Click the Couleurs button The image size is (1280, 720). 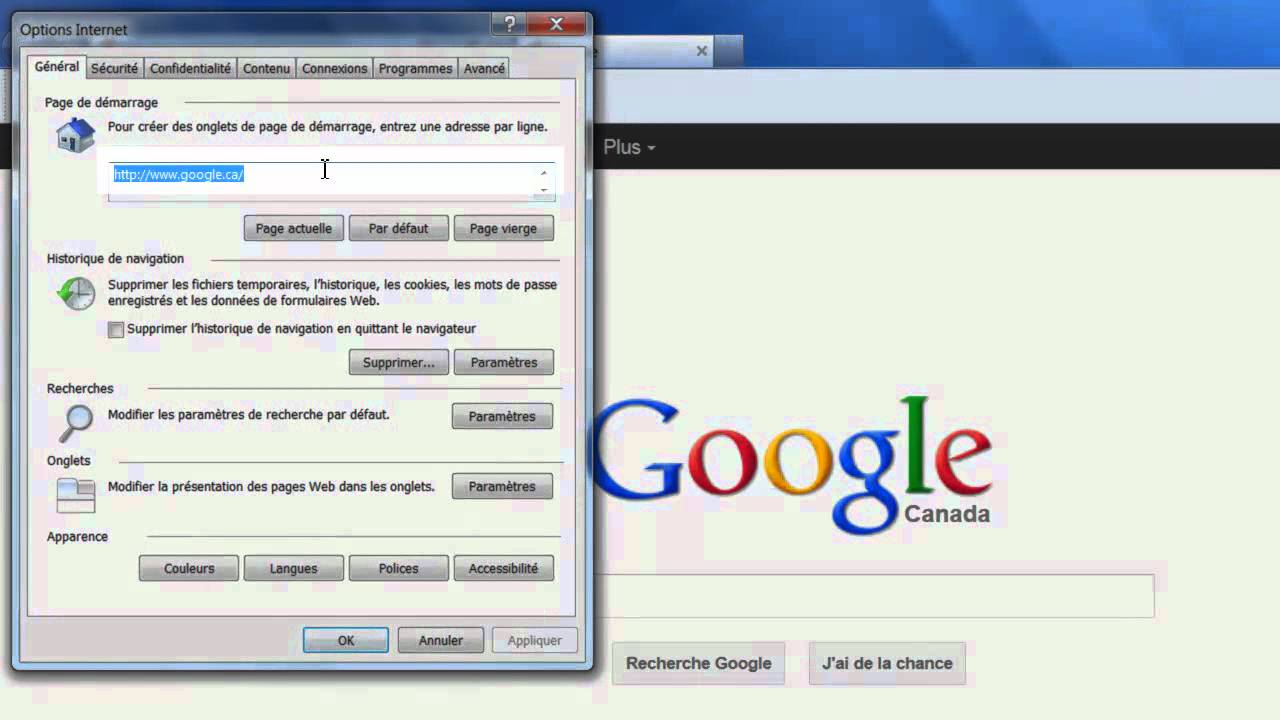point(189,568)
